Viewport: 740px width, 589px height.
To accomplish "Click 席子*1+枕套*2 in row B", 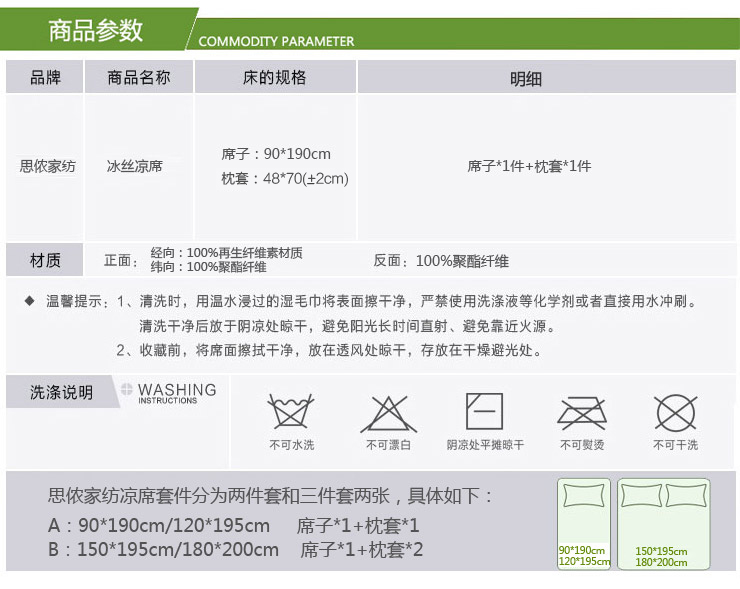I will (x=362, y=549).
